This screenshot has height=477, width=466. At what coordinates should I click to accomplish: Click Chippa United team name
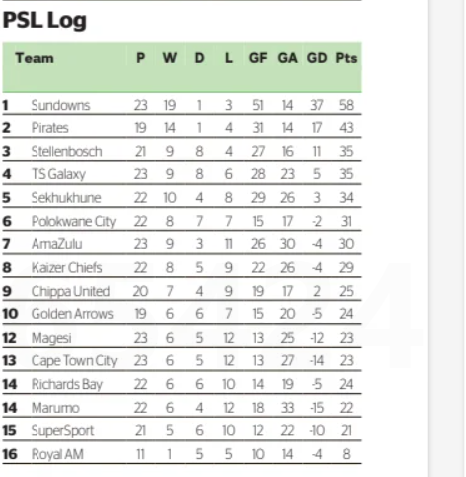coord(71,291)
